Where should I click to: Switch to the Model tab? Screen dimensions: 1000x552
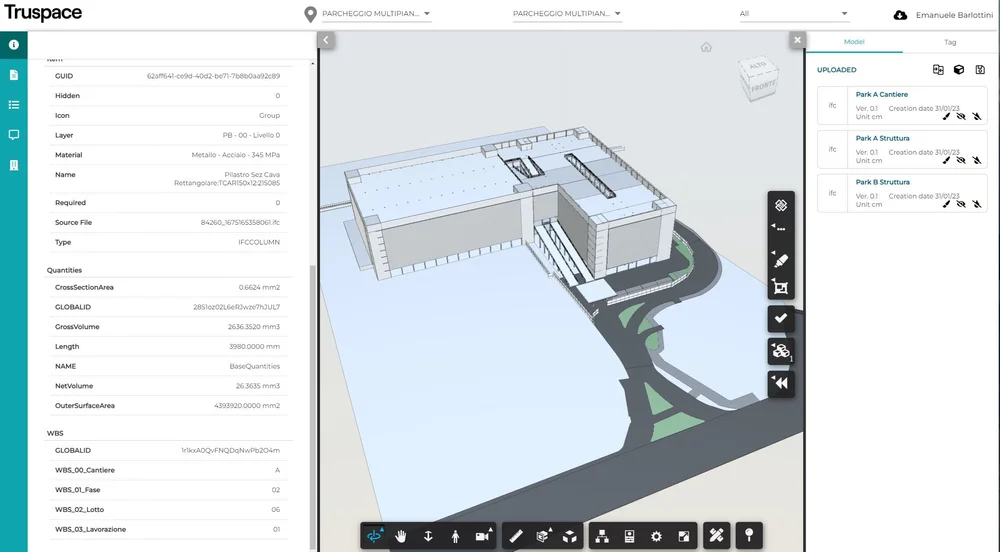click(854, 42)
